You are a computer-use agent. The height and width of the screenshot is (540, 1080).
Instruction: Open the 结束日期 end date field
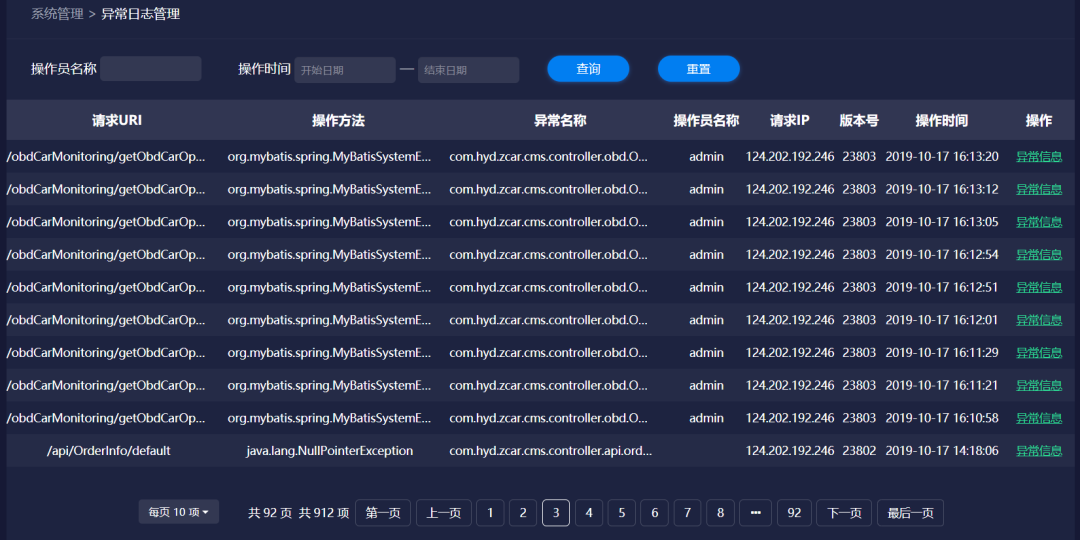pyautogui.click(x=468, y=70)
